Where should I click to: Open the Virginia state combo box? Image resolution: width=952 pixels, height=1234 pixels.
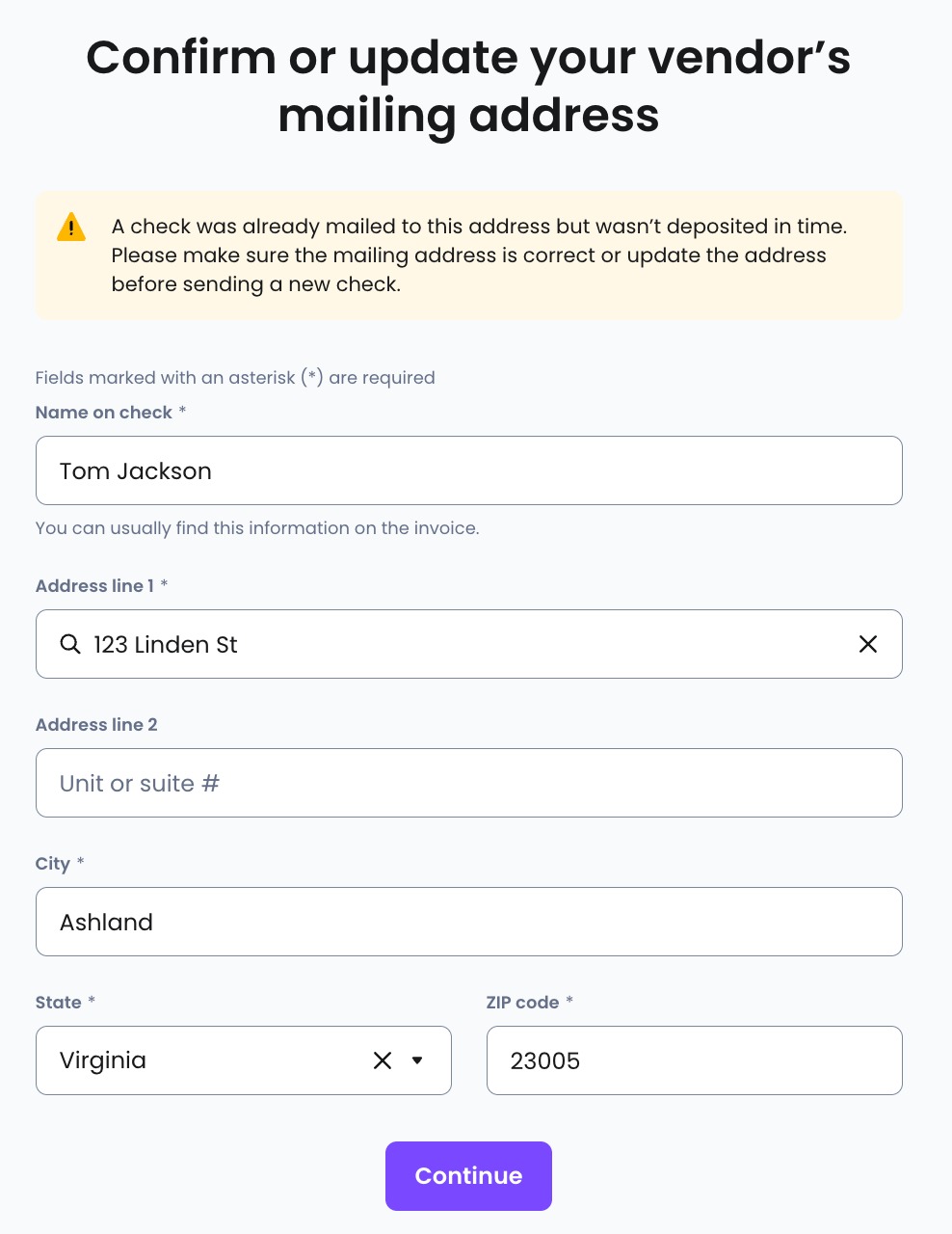pyautogui.click(x=244, y=1060)
